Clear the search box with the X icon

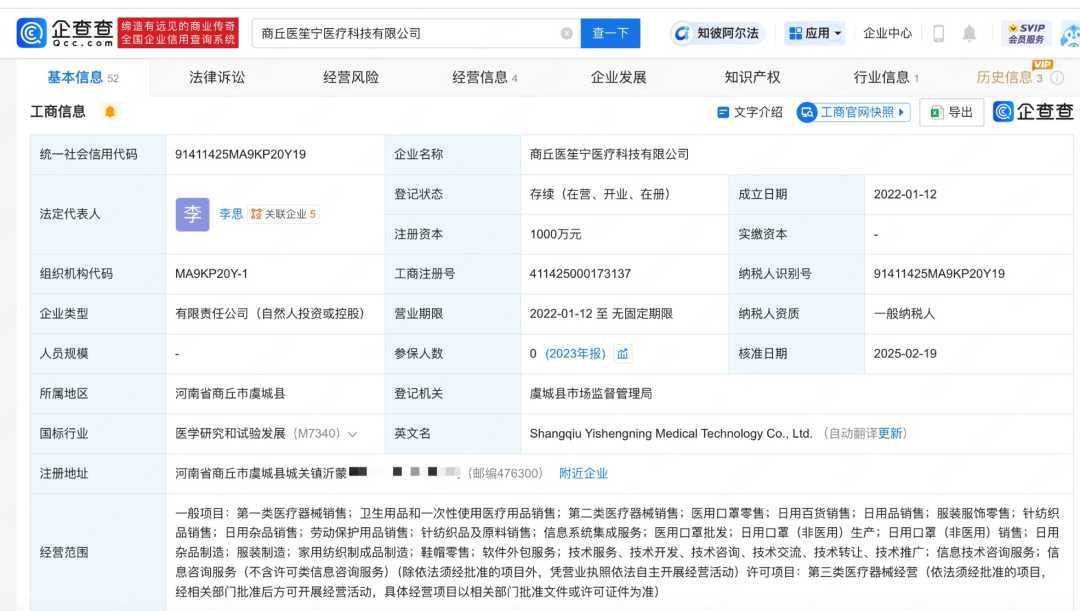(x=566, y=33)
